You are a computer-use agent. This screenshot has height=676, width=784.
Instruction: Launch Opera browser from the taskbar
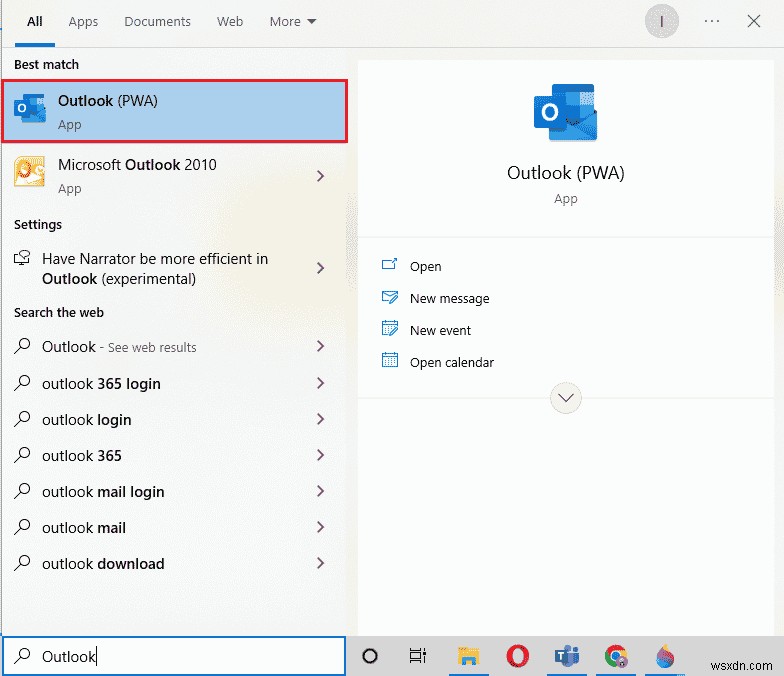pyautogui.click(x=518, y=656)
